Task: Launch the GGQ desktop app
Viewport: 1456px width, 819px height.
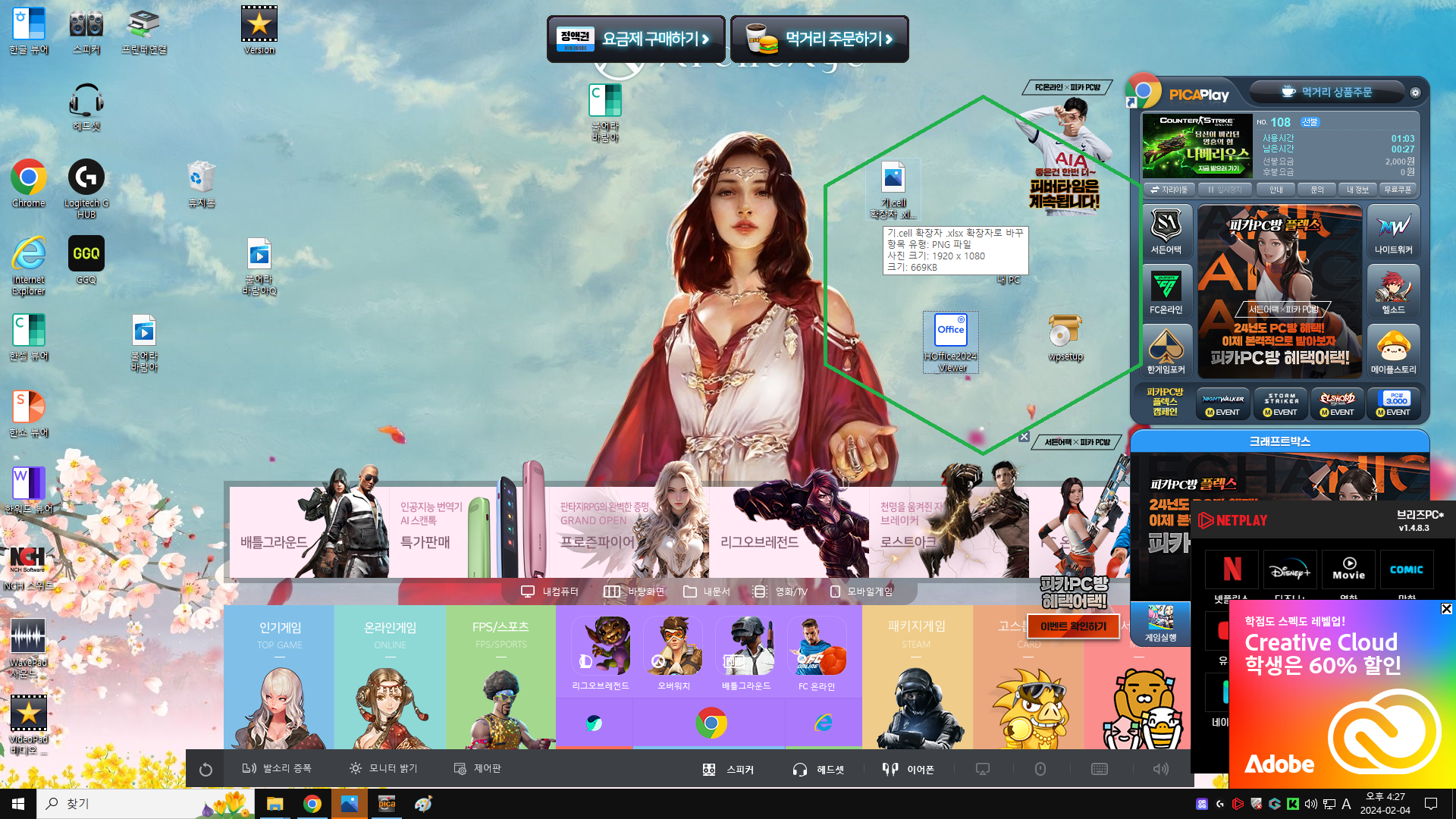Action: [86, 259]
